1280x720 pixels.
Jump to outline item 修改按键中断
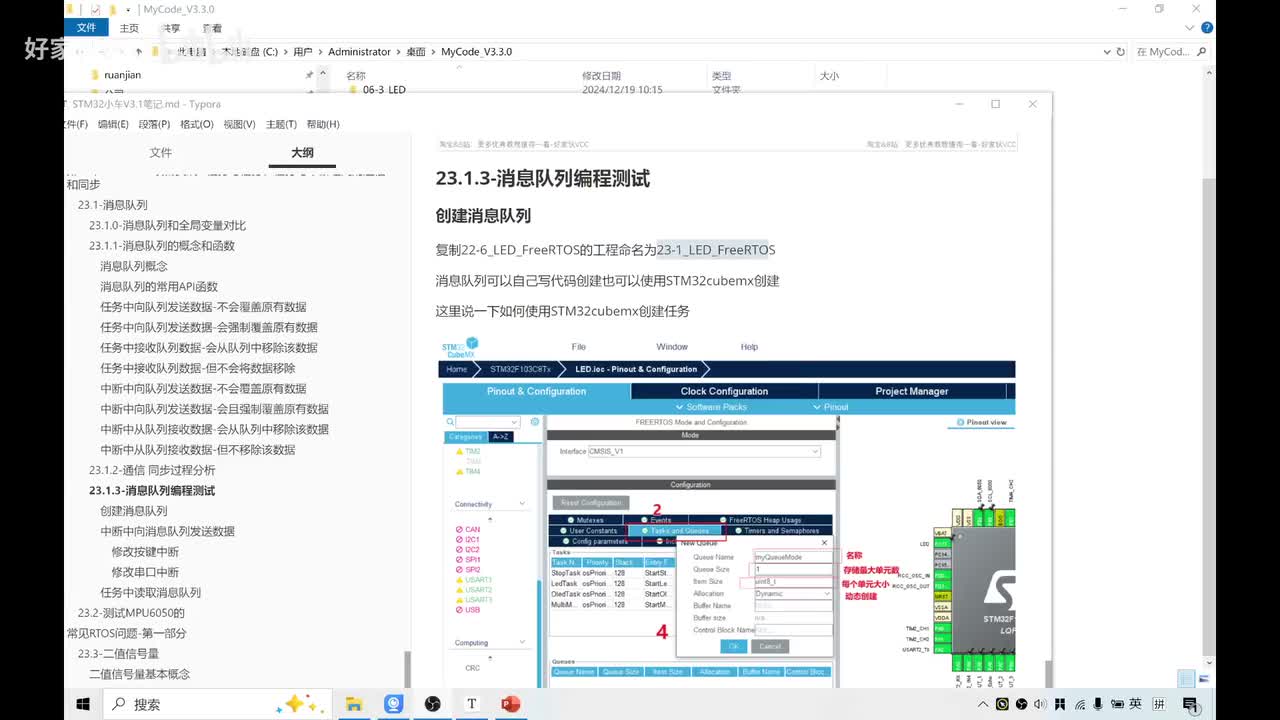(x=145, y=552)
